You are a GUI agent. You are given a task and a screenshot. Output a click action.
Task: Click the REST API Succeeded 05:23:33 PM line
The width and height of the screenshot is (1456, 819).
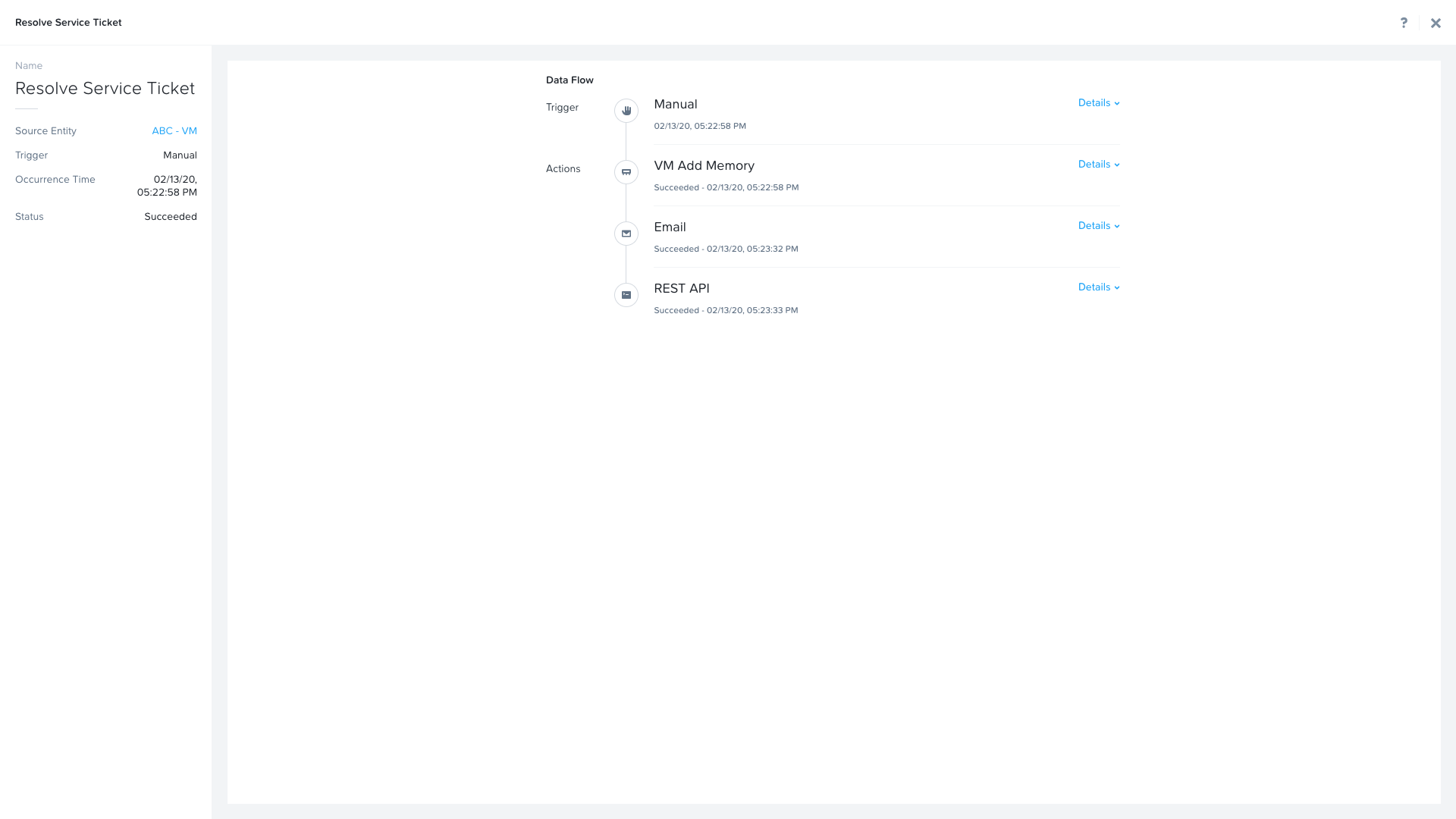pyautogui.click(x=726, y=310)
